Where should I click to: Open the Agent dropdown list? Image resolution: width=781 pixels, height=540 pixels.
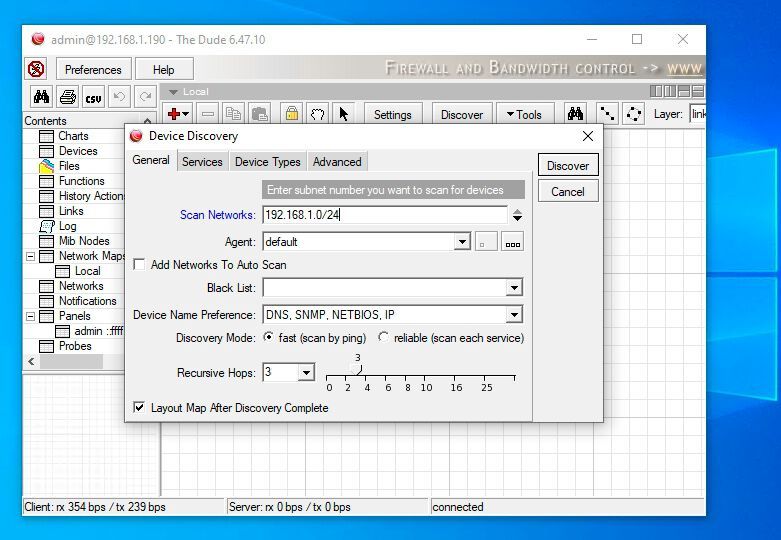[x=461, y=242]
